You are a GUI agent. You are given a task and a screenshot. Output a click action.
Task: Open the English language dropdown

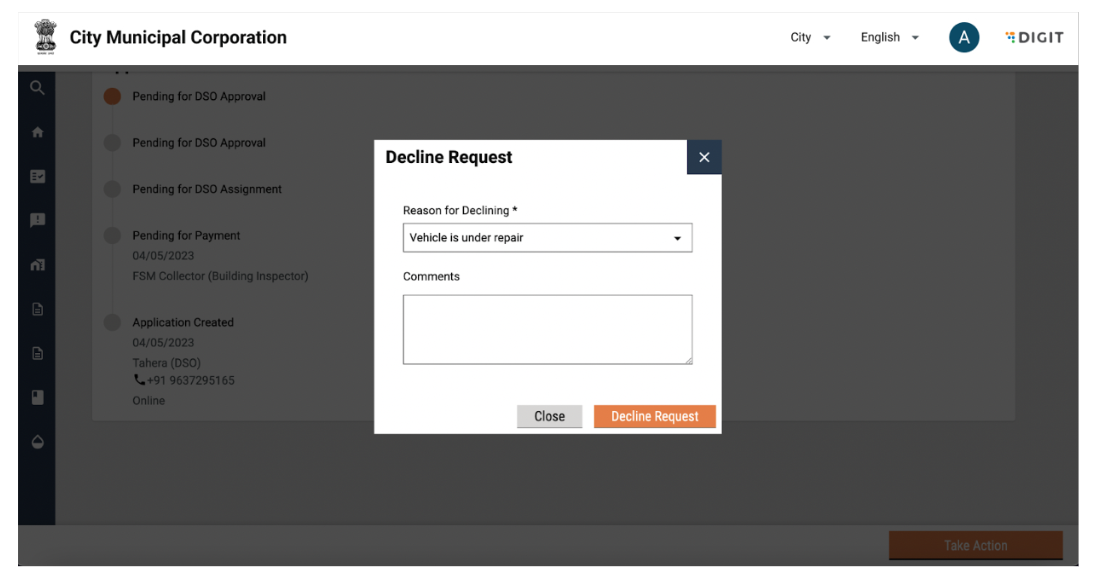[889, 38]
